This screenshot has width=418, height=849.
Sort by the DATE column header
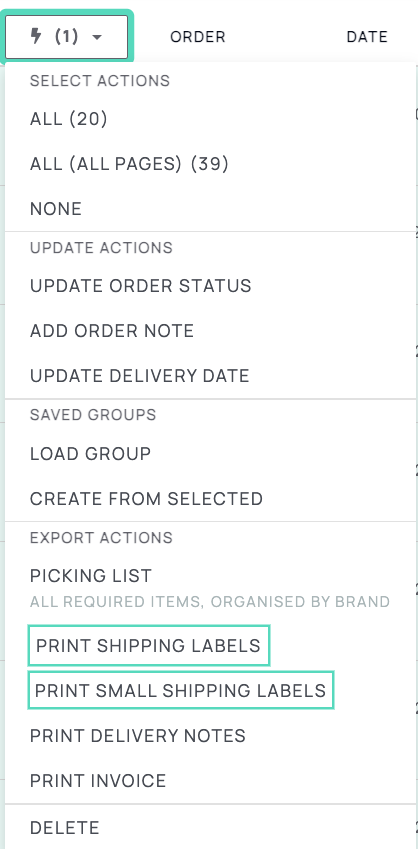[367, 37]
